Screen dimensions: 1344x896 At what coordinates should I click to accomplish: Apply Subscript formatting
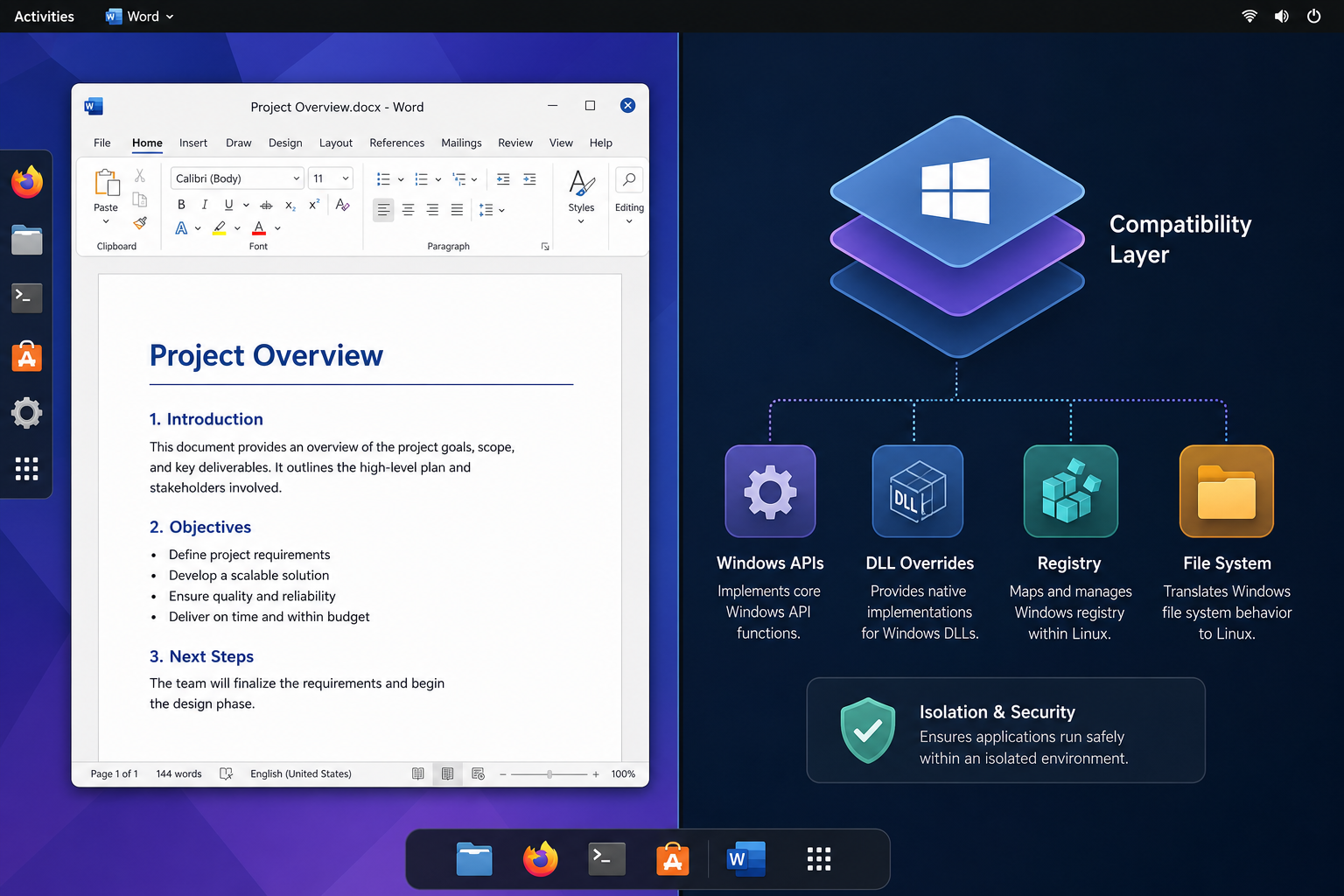coord(290,206)
